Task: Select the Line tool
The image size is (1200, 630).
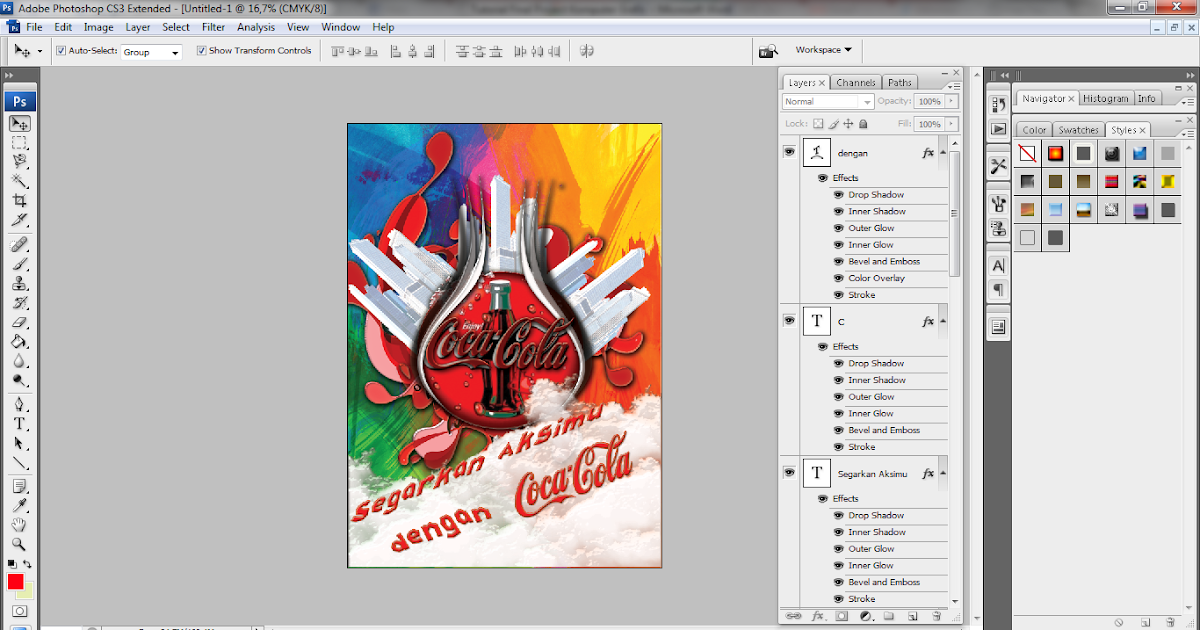Action: [20, 462]
